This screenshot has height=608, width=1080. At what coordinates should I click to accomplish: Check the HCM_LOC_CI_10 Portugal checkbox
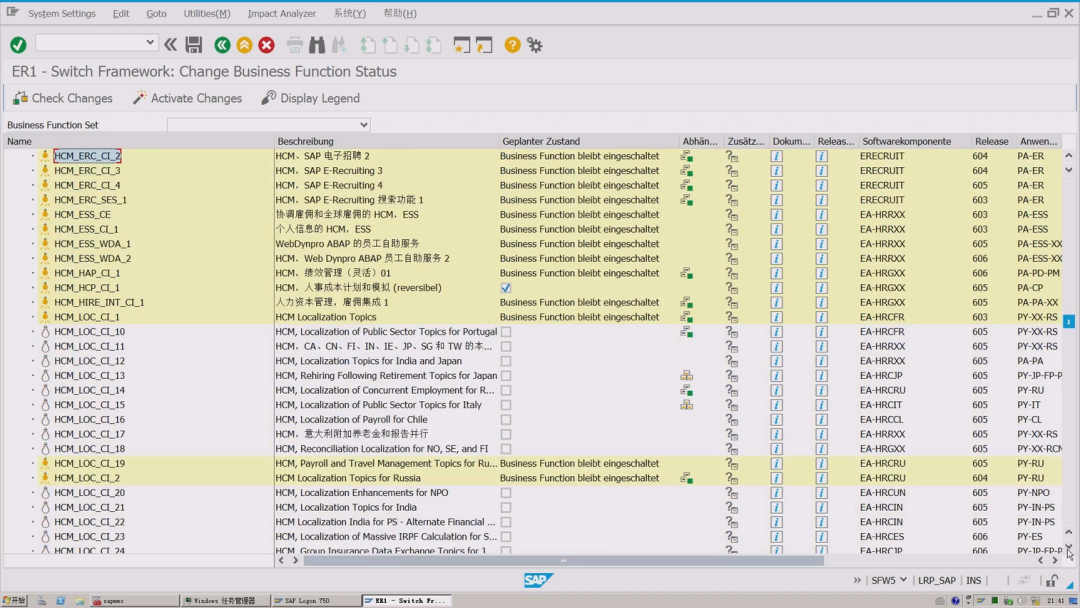coord(506,332)
